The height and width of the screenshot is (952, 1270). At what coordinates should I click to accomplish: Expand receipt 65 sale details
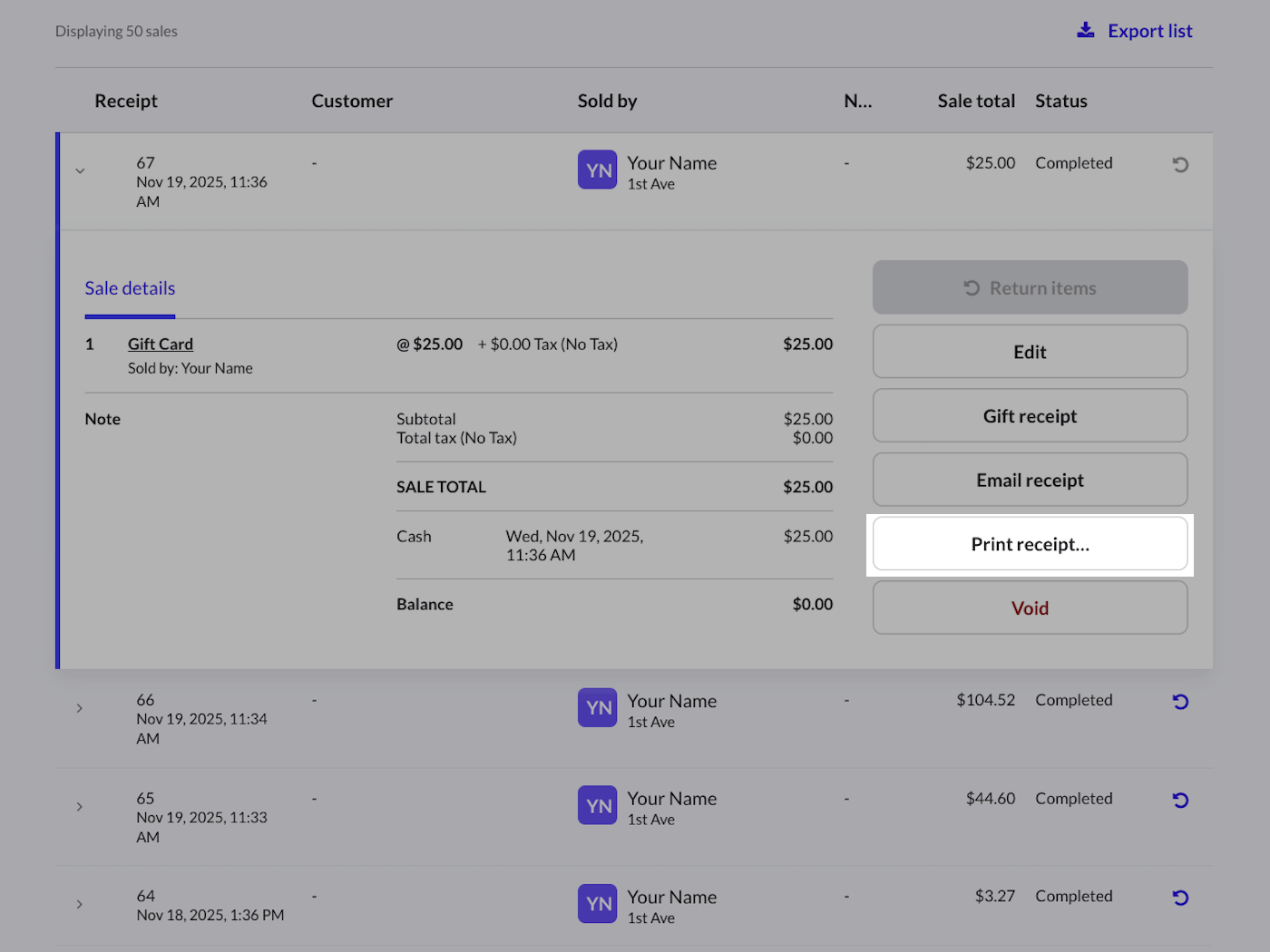click(x=80, y=807)
